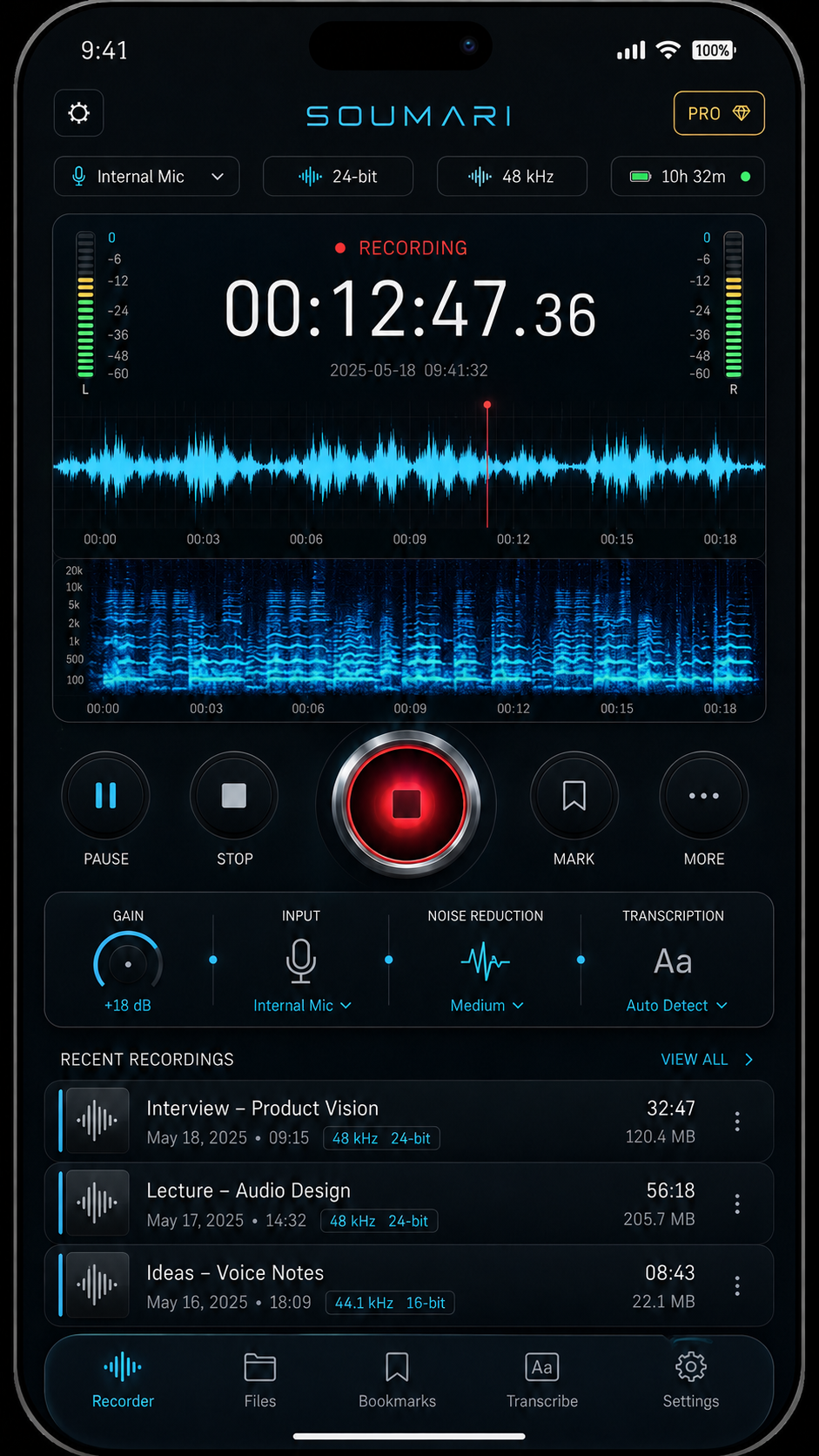Switch to the Bookmarks tab
Image resolution: width=819 pixels, height=1456 pixels.
pyautogui.click(x=397, y=1380)
